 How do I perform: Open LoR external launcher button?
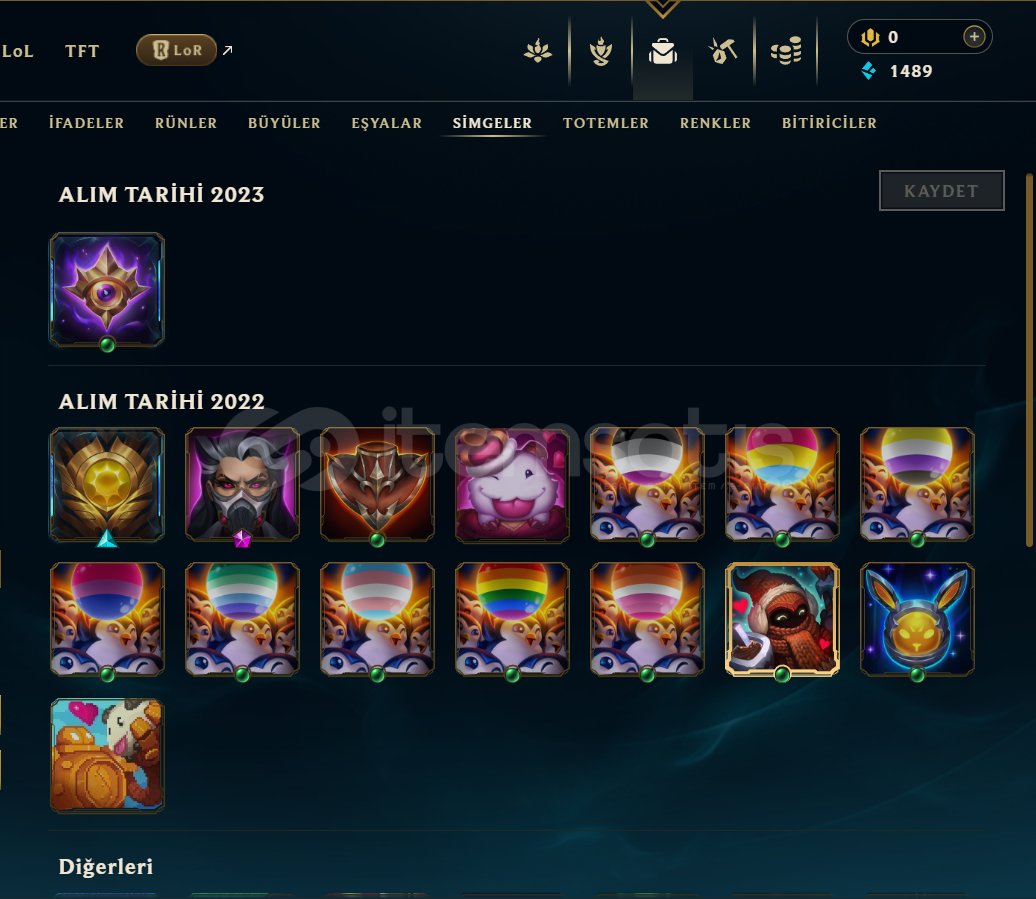176,50
